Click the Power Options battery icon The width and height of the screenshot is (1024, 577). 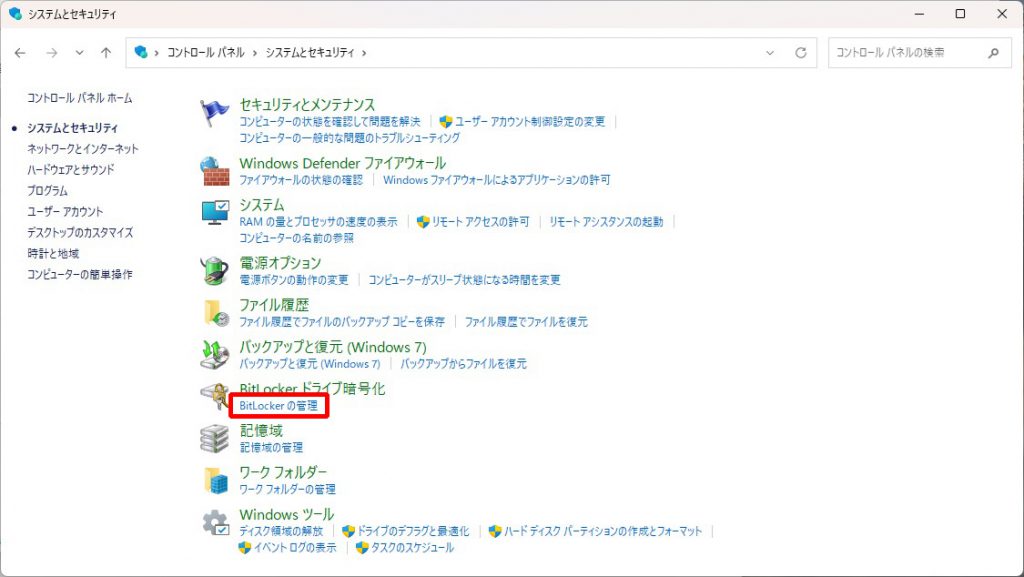[x=214, y=270]
